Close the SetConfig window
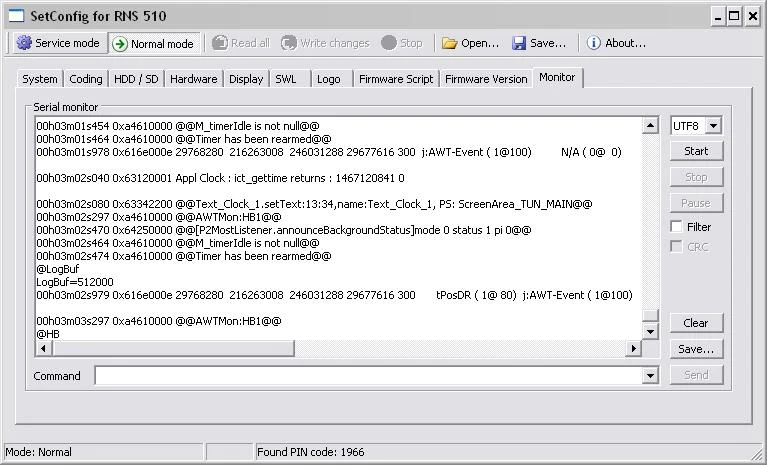The height and width of the screenshot is (465, 767). tap(752, 16)
